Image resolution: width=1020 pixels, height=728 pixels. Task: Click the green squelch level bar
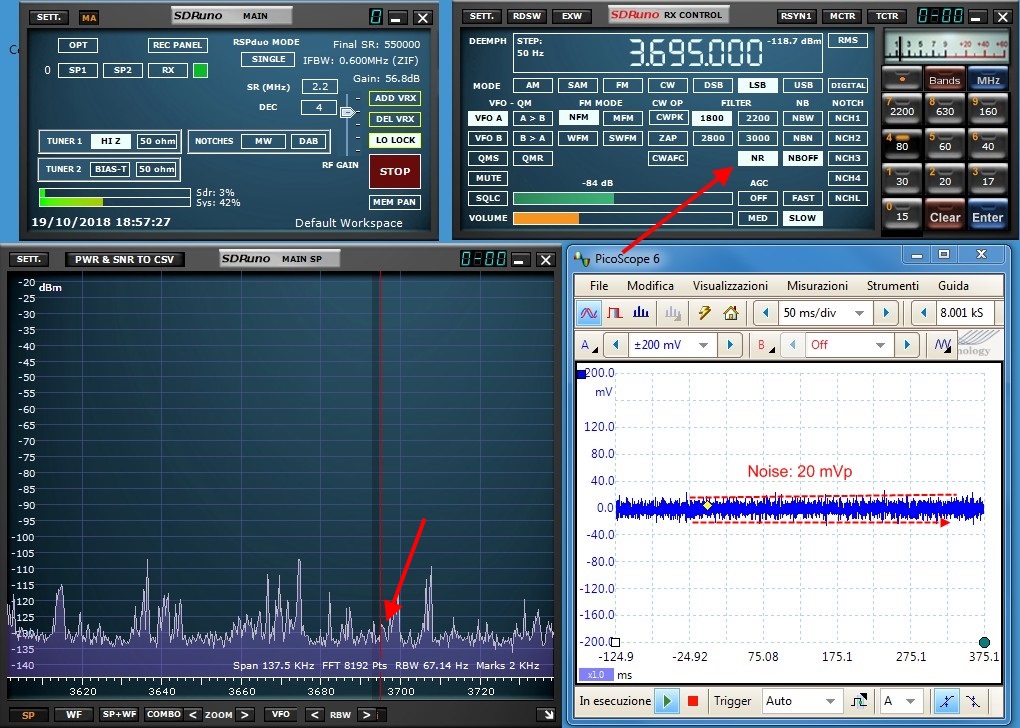pos(623,198)
